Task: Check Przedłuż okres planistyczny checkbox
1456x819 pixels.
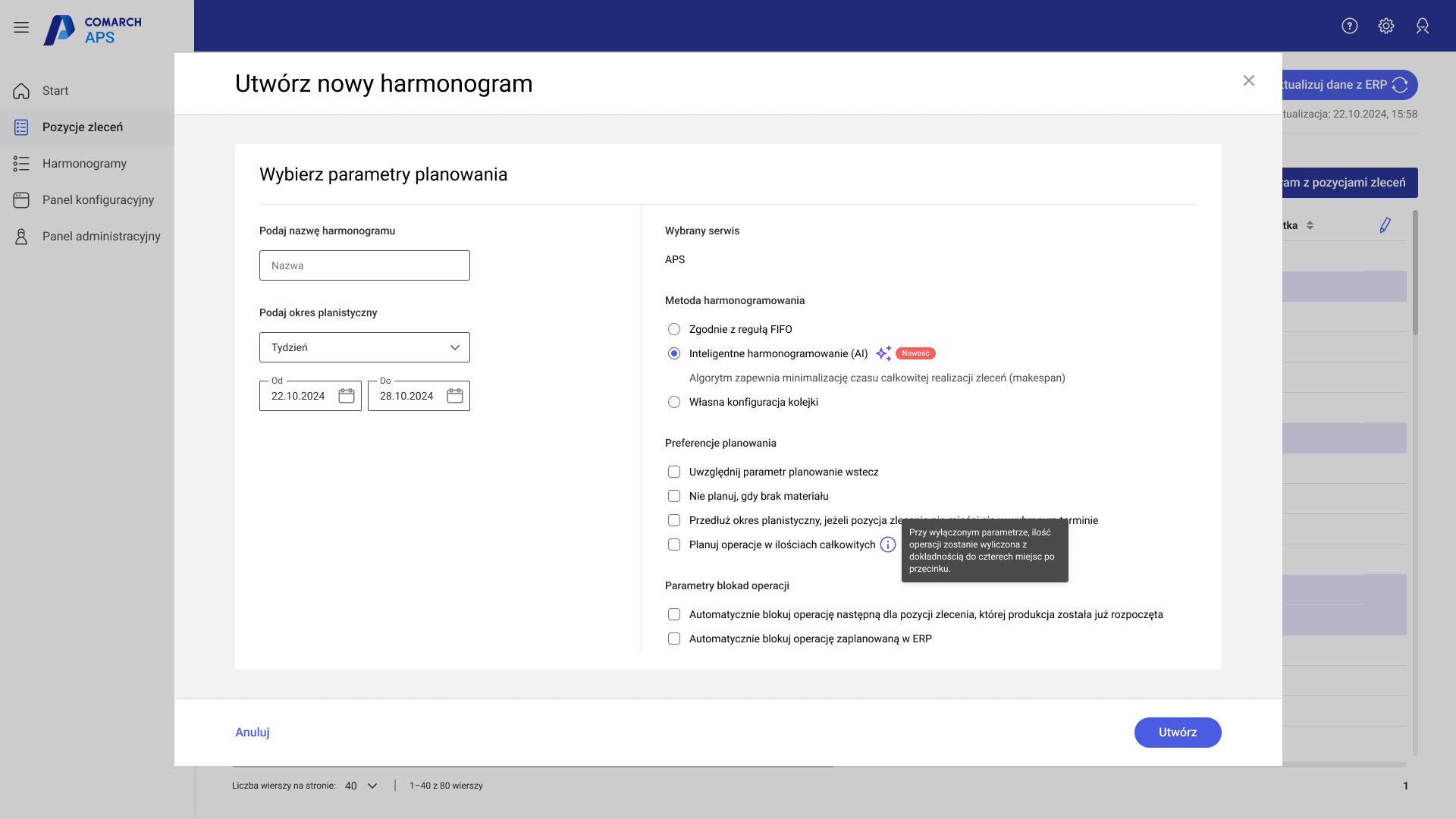Action: click(674, 520)
